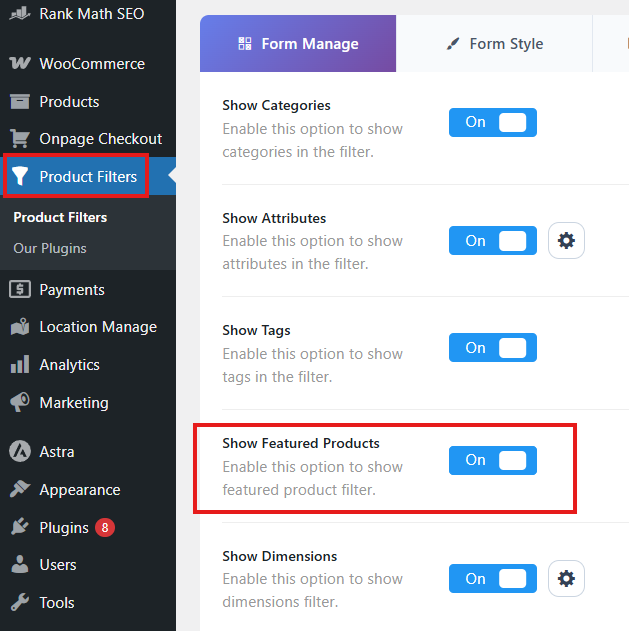Click the Payments dollar icon
Screen dimensions: 629x631
tap(20, 289)
